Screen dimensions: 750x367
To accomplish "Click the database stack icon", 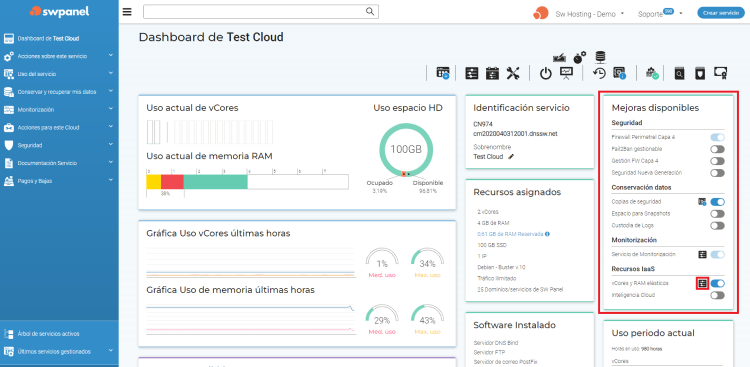I will (600, 57).
